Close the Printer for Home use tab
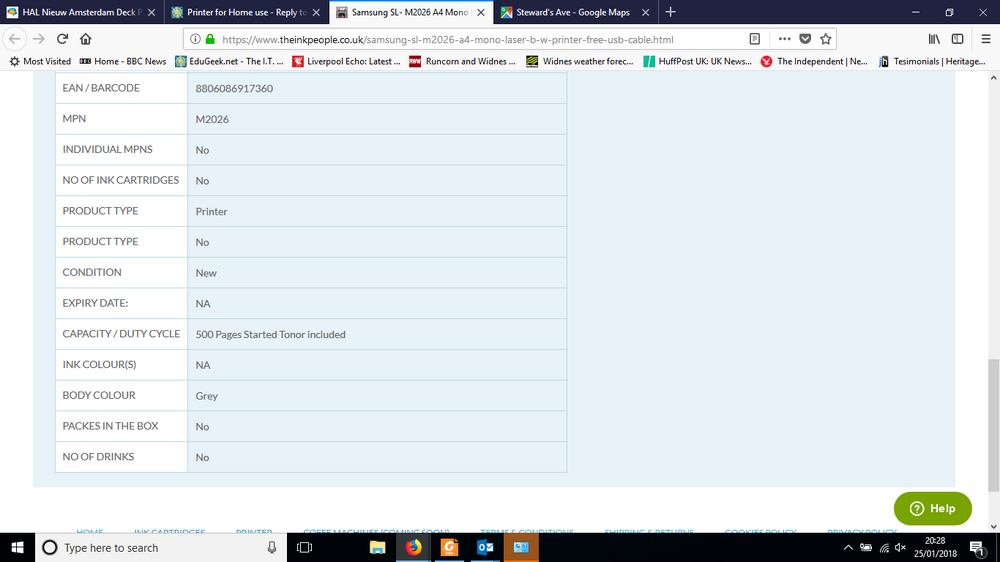The height and width of the screenshot is (562, 1000). coord(316,12)
